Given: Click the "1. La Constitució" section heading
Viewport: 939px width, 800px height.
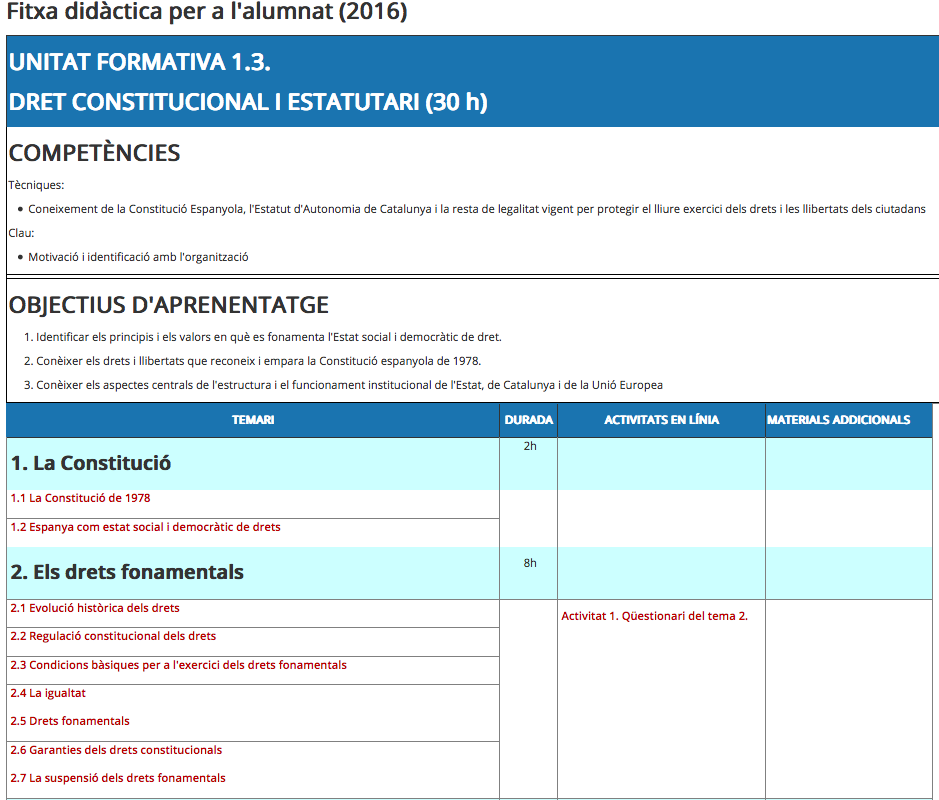Looking at the screenshot, I should [91, 463].
